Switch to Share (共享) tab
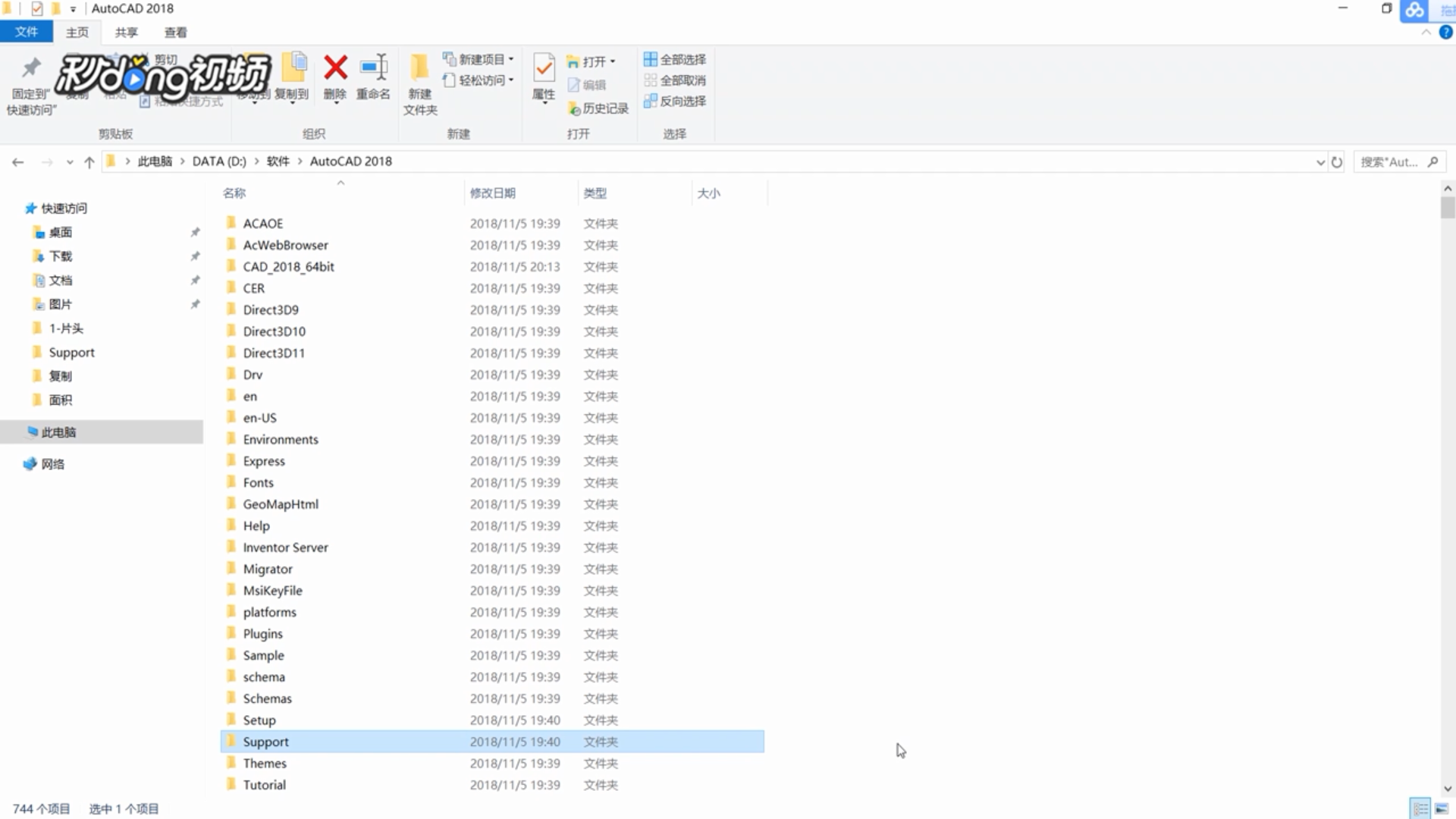 [127, 33]
